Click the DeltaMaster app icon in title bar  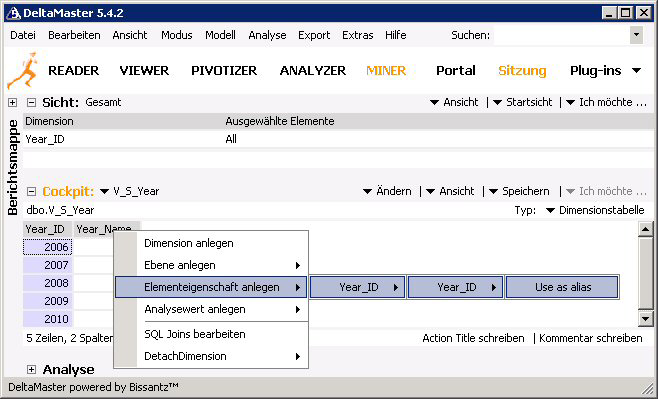click(x=13, y=13)
